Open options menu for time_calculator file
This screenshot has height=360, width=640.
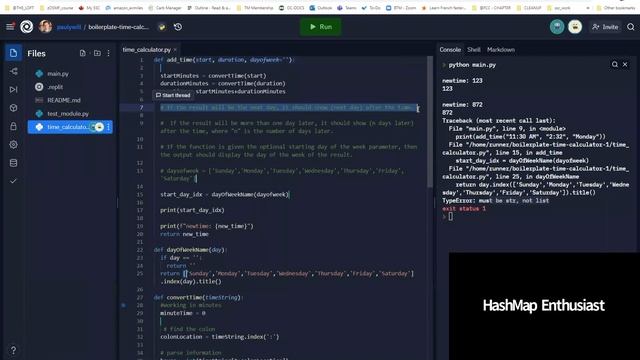click(109, 127)
